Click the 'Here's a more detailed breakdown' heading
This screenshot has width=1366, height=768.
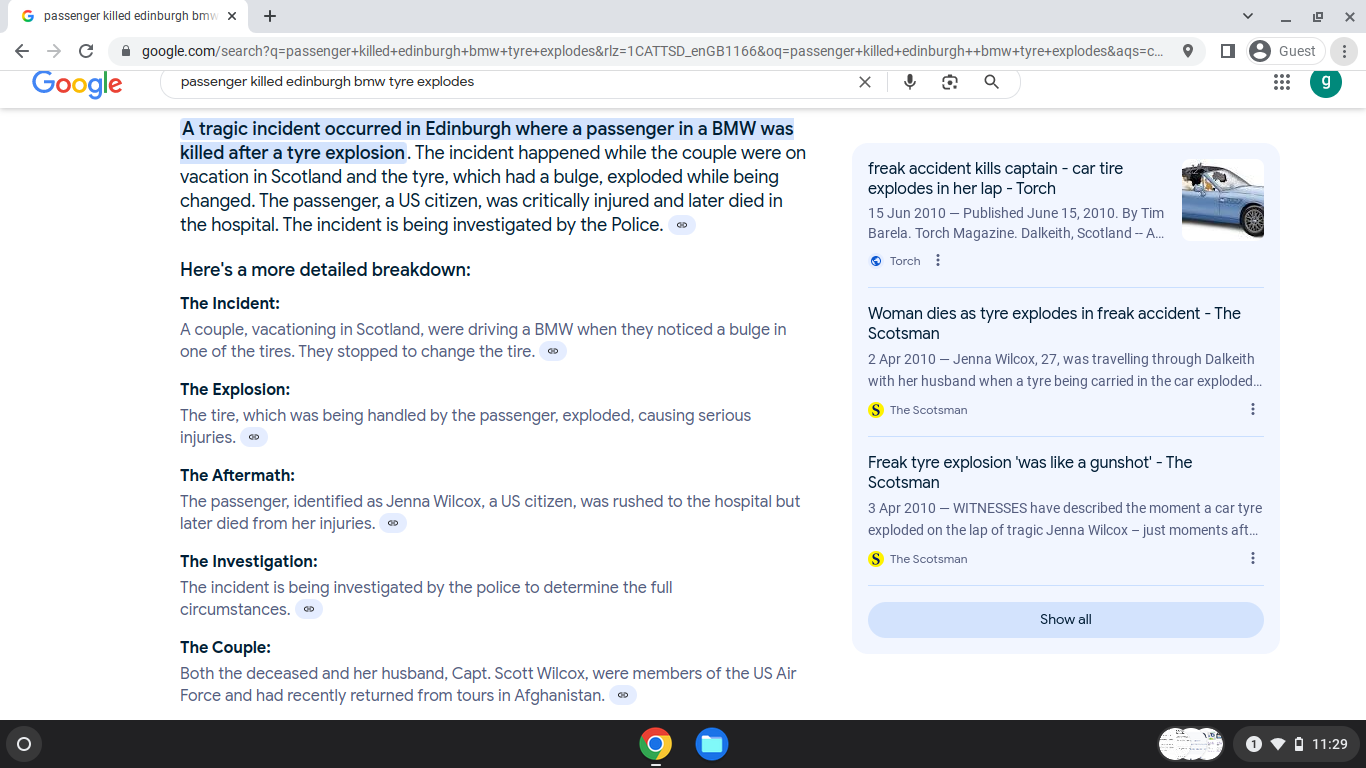click(325, 270)
